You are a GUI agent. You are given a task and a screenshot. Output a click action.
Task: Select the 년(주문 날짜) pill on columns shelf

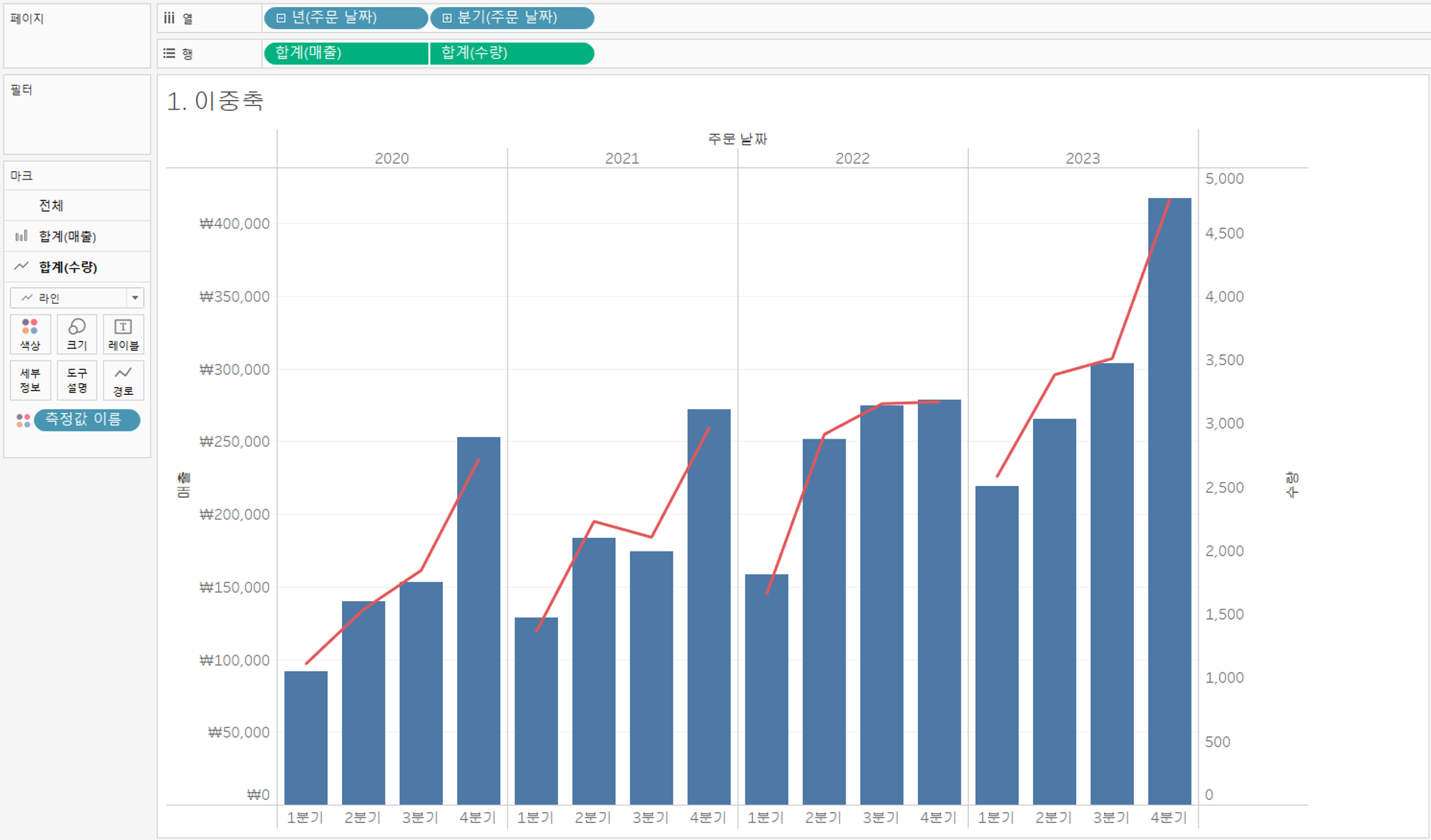(346, 18)
